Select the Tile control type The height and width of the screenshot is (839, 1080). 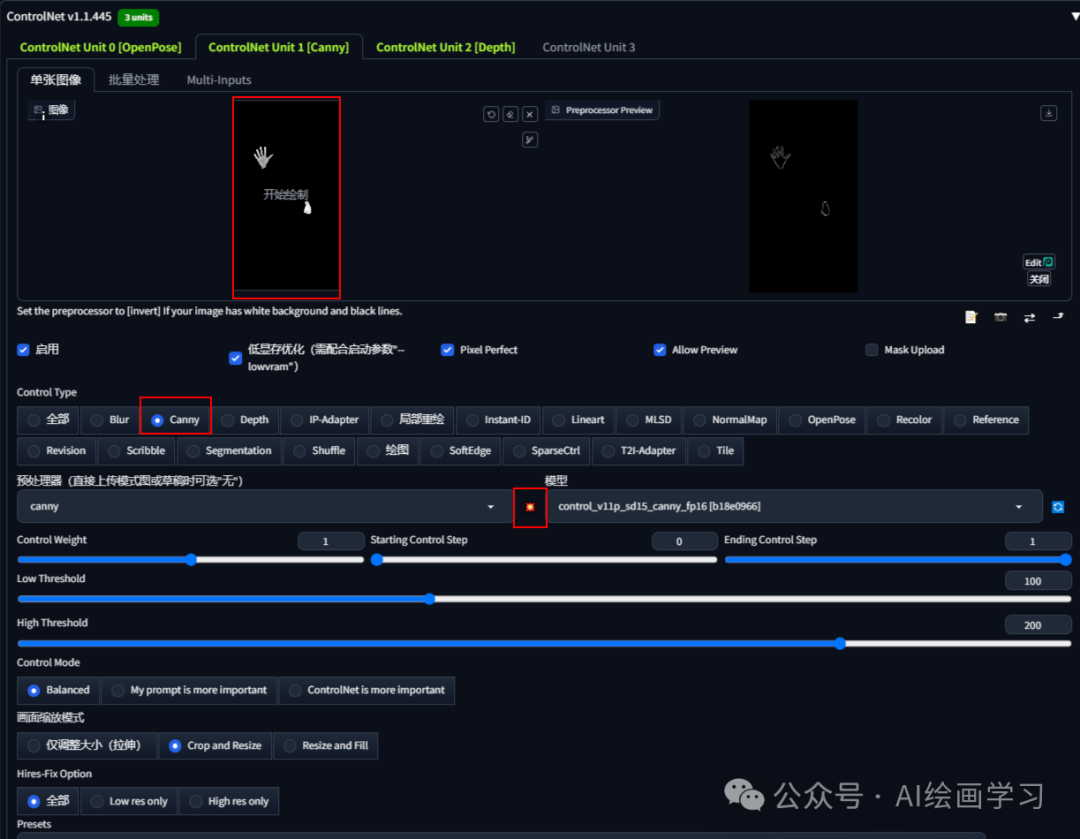point(716,450)
